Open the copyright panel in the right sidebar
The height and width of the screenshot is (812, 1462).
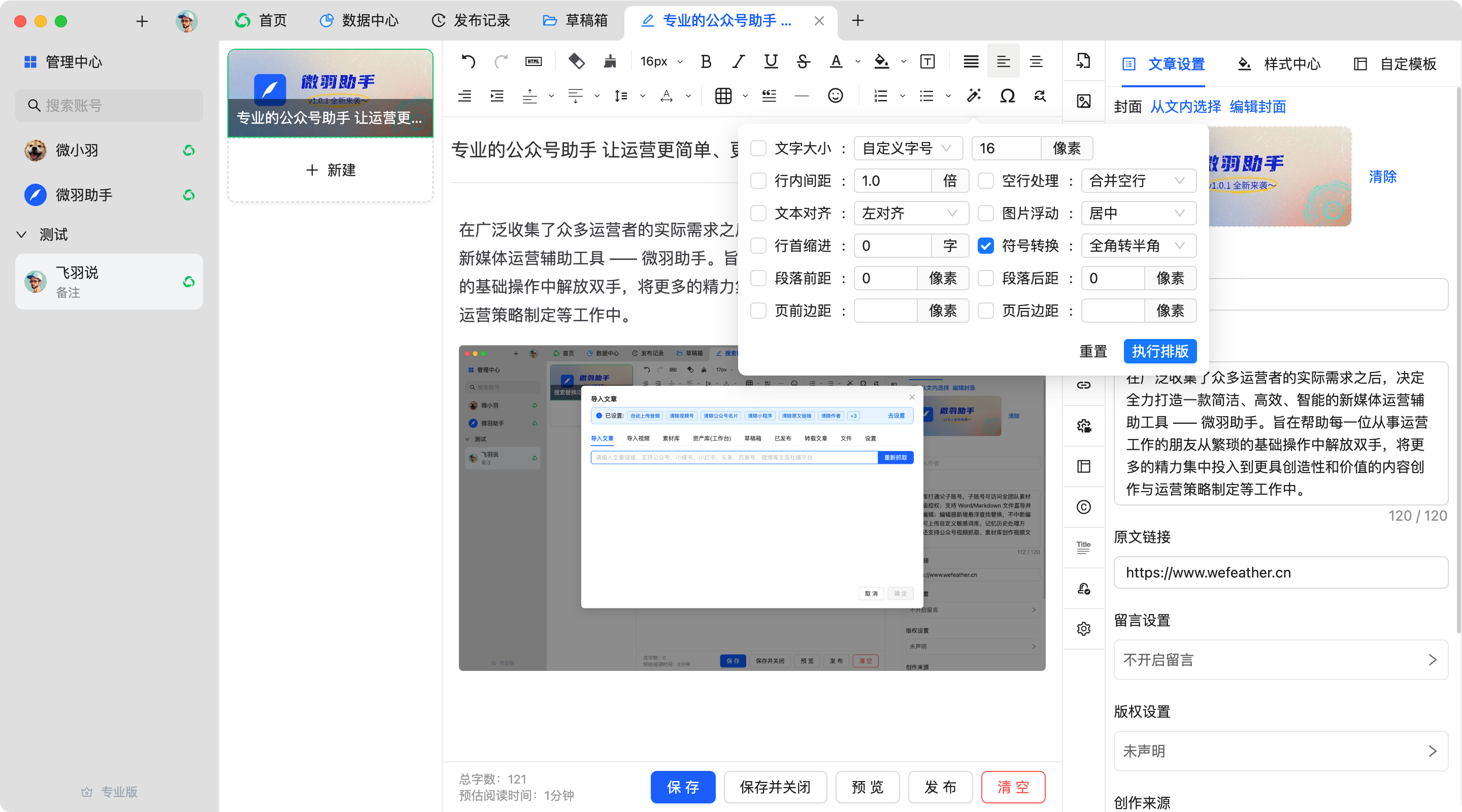point(1083,506)
